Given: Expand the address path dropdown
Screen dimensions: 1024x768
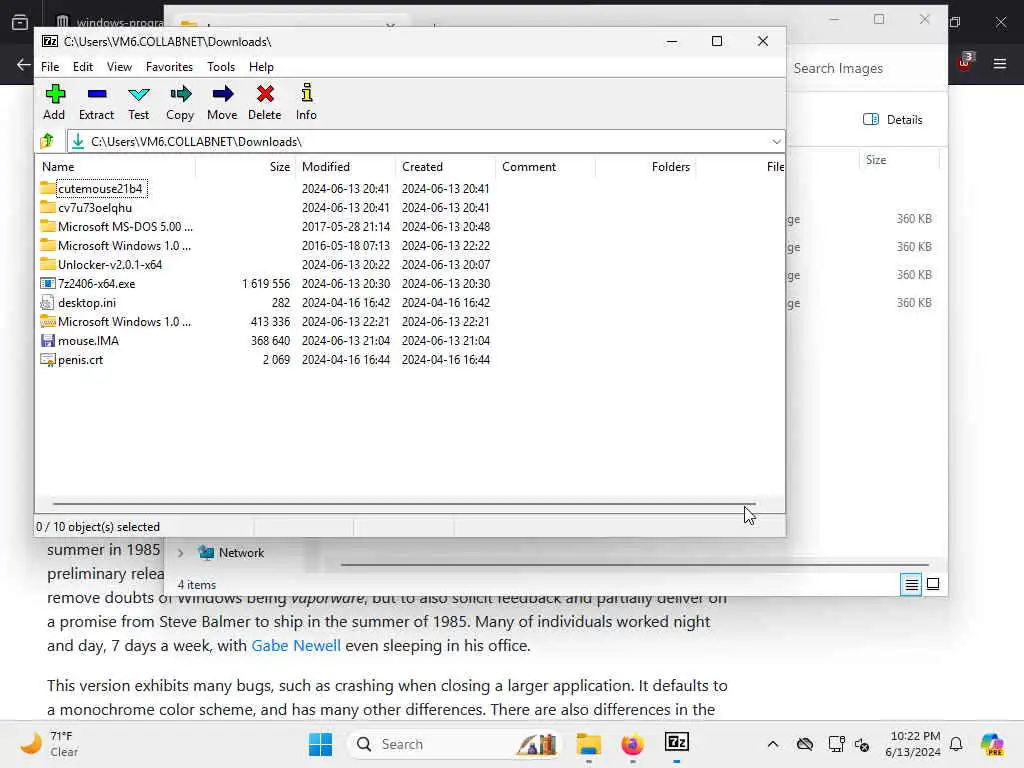Looking at the screenshot, I should (x=776, y=142).
